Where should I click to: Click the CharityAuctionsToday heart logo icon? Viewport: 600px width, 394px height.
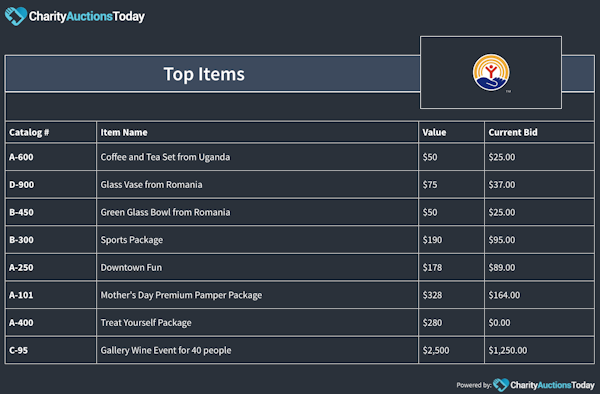[x=16, y=16]
